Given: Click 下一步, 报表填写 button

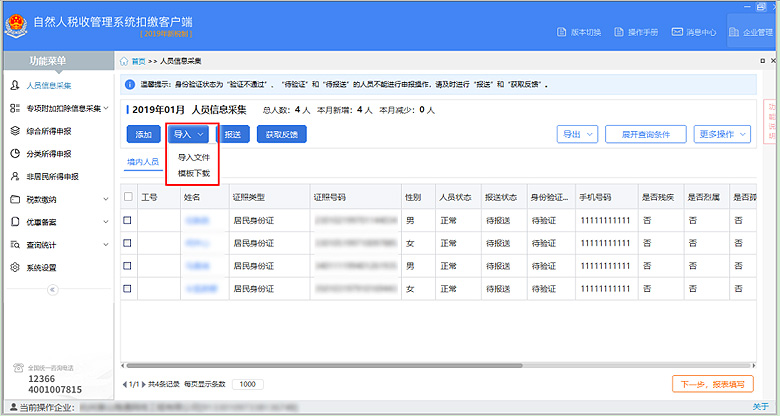Looking at the screenshot, I should click(x=712, y=383).
